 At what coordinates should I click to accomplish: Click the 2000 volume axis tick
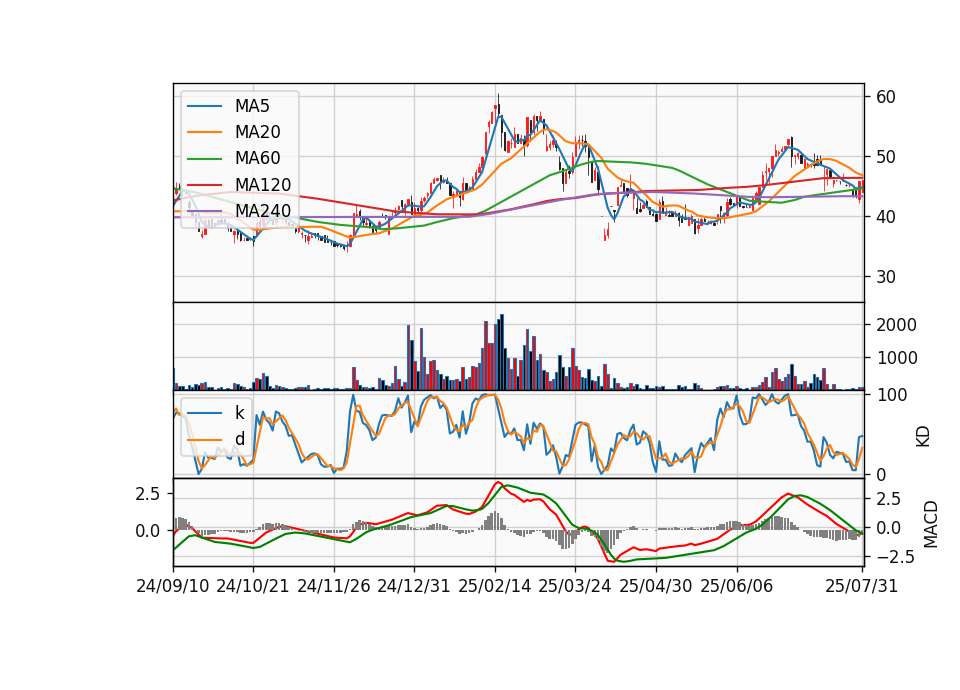[x=896, y=324]
